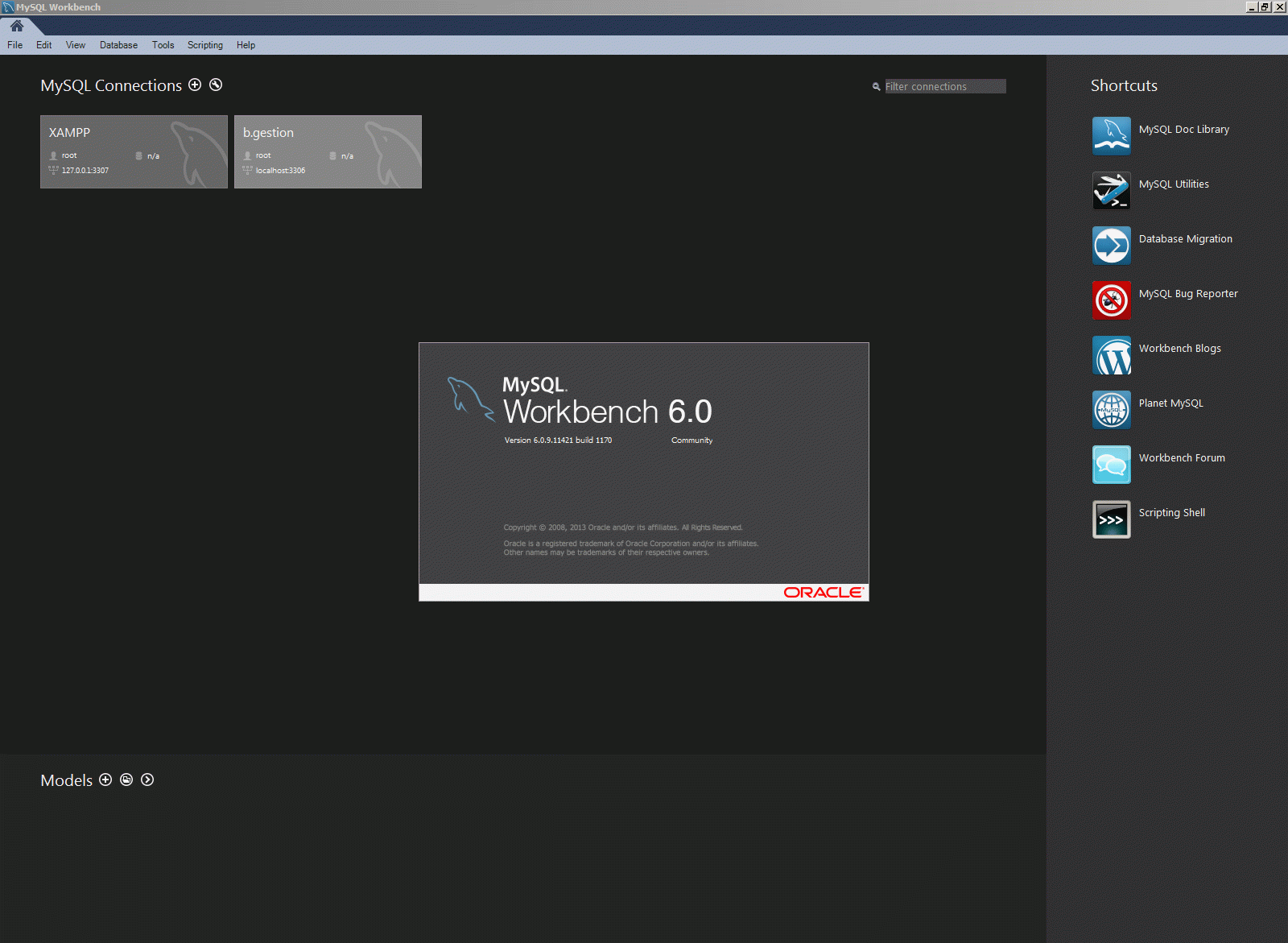
Task: Open the b.gestion connection tile
Action: (328, 151)
